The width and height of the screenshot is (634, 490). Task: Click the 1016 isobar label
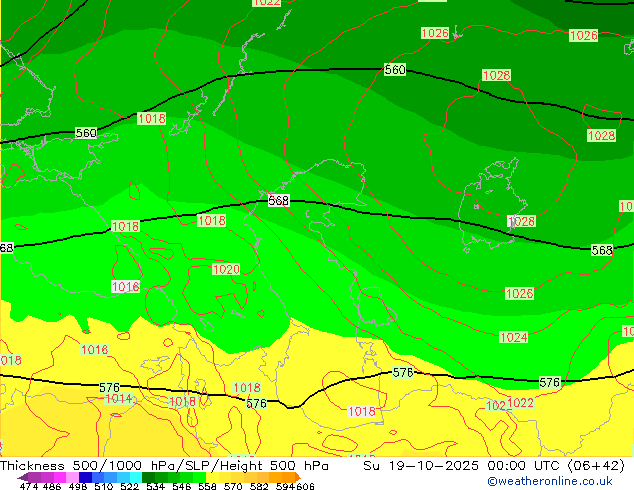click(125, 287)
